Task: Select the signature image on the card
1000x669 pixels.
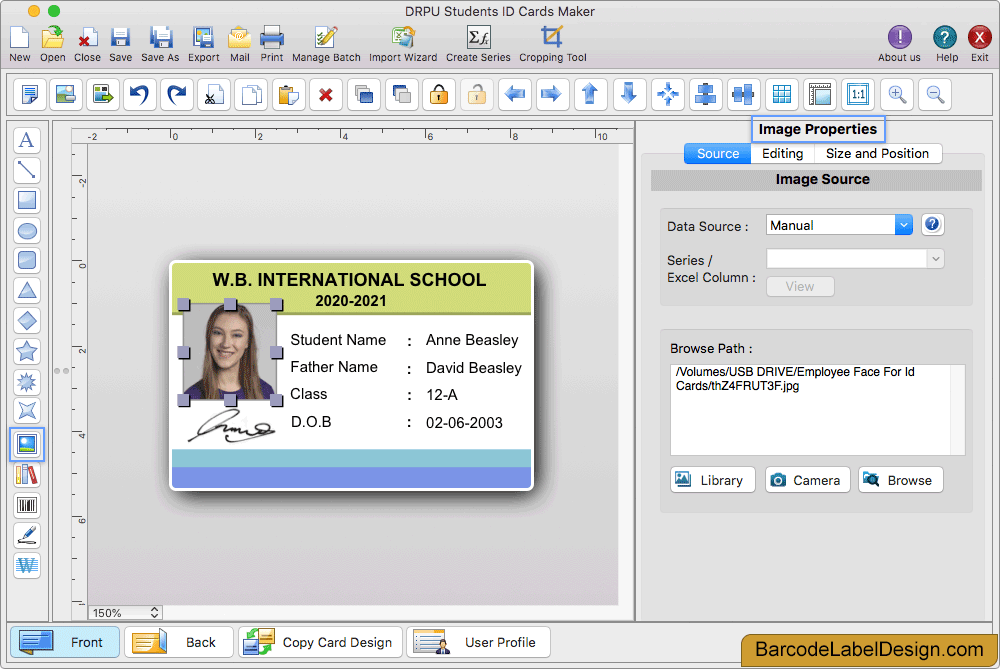Action: (x=232, y=425)
